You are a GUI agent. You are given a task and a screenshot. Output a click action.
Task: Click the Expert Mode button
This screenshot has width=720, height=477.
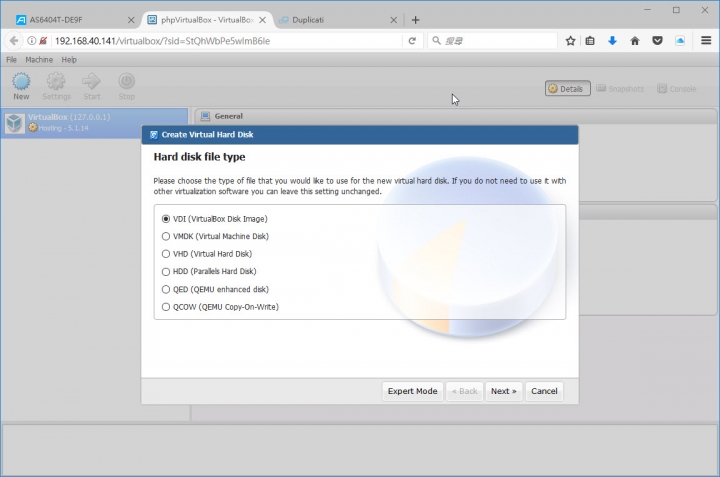point(412,391)
